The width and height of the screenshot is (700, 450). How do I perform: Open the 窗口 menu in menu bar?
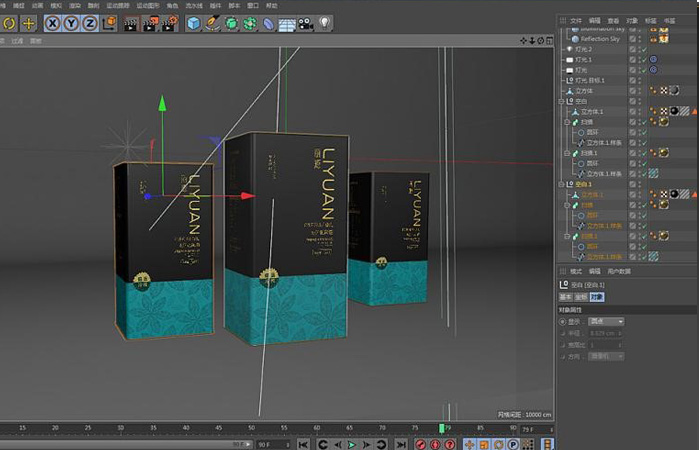tap(250, 5)
